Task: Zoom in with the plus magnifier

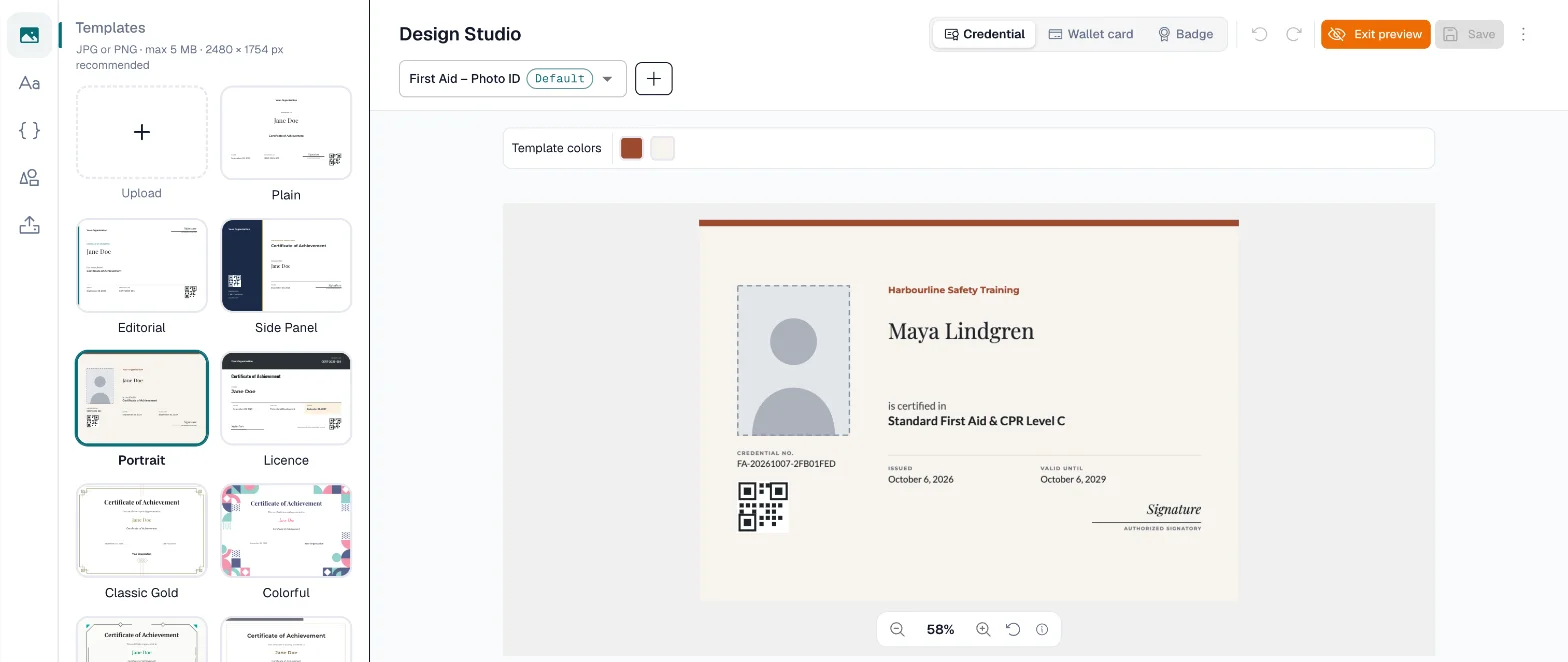Action: (983, 629)
